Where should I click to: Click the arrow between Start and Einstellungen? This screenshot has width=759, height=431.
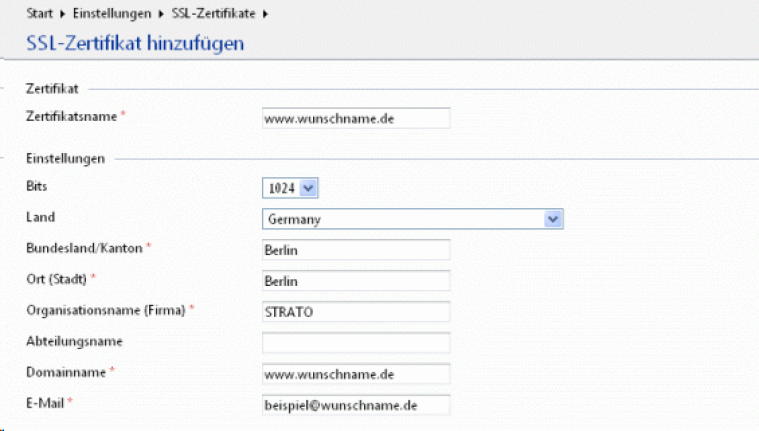click(x=62, y=14)
